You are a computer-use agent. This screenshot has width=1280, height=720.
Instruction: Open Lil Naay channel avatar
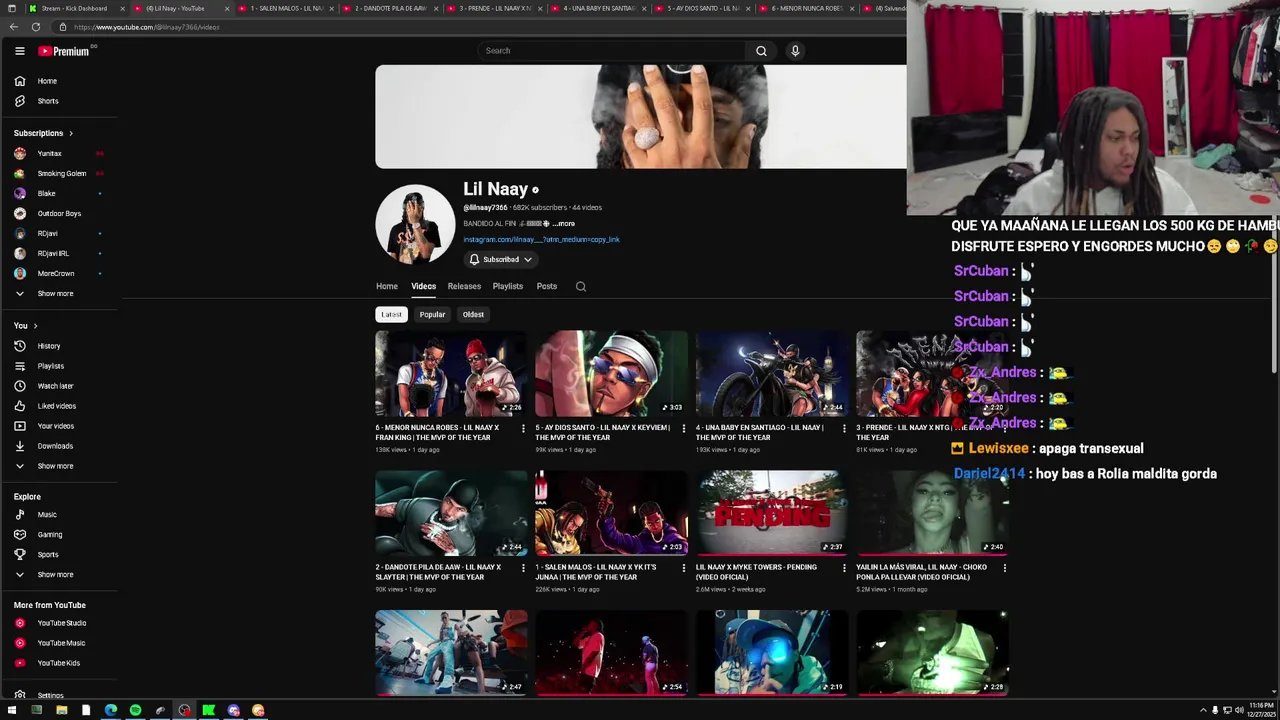click(415, 224)
